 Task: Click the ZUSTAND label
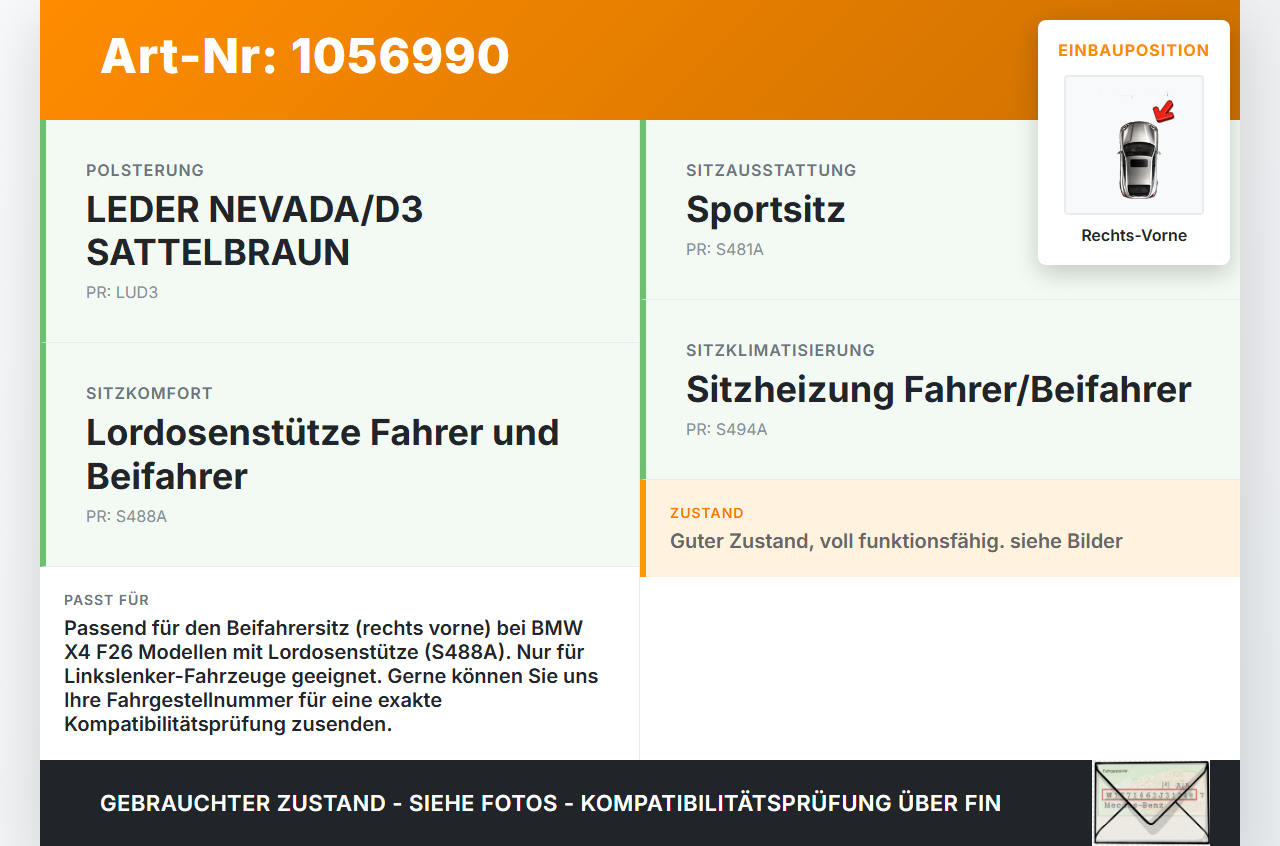(x=707, y=513)
